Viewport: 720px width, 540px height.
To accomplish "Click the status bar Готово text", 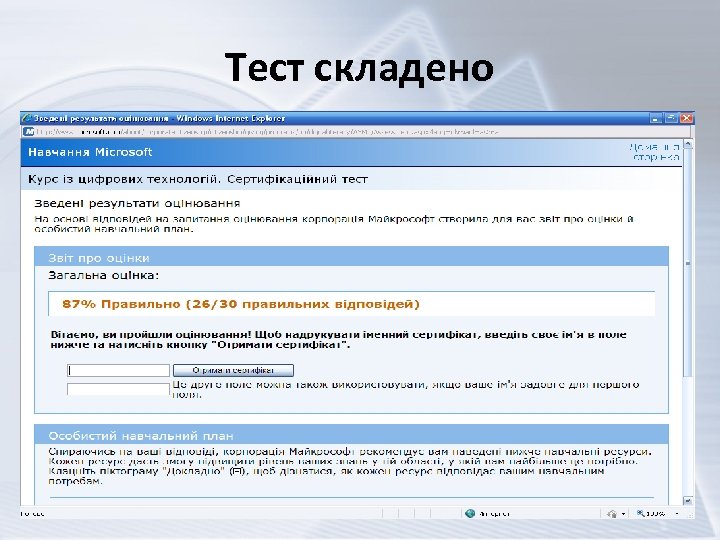I will 33,513.
